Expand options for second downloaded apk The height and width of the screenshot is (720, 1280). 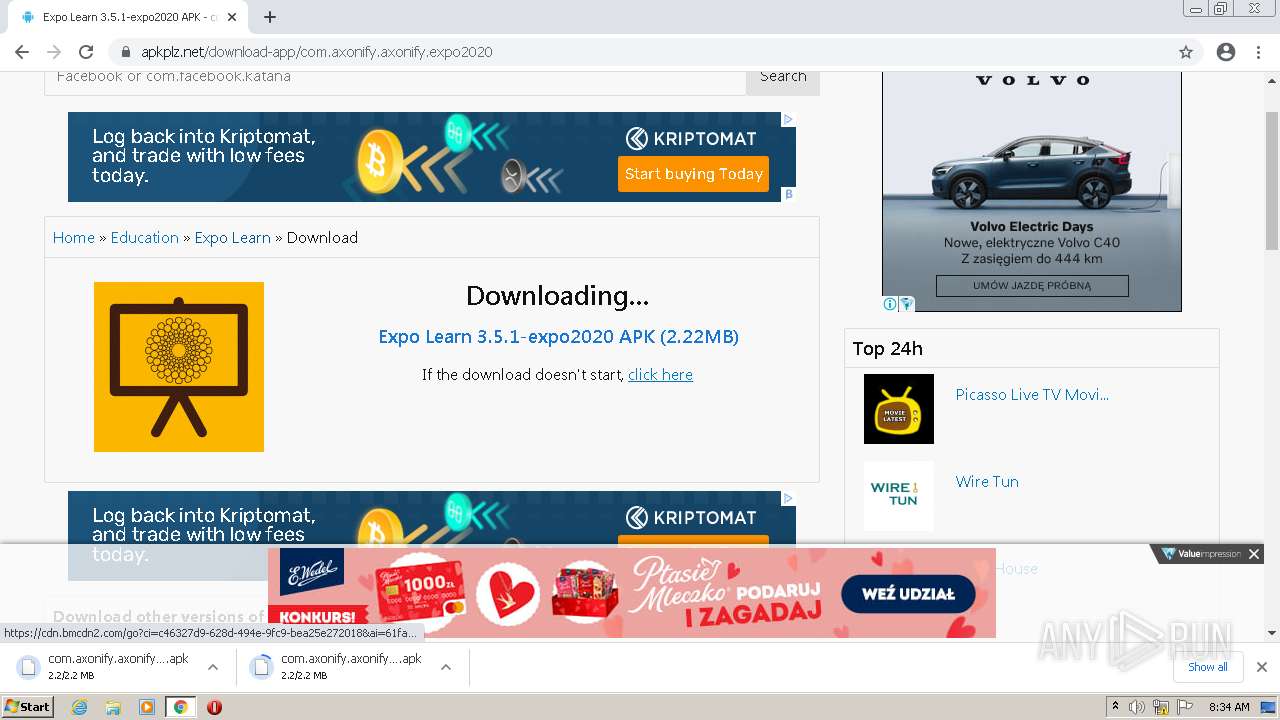(446, 667)
